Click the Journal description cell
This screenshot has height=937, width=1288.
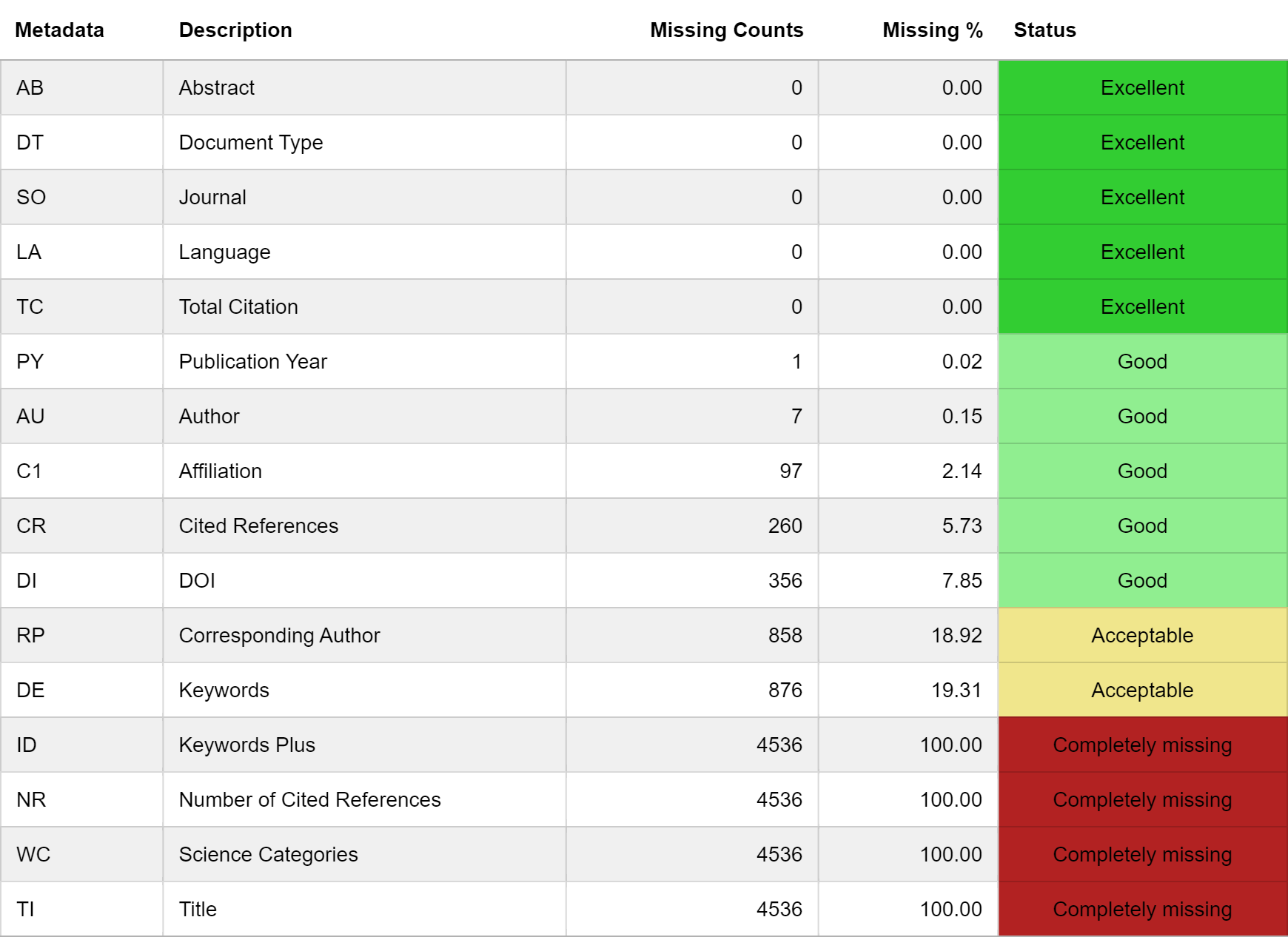tap(212, 197)
